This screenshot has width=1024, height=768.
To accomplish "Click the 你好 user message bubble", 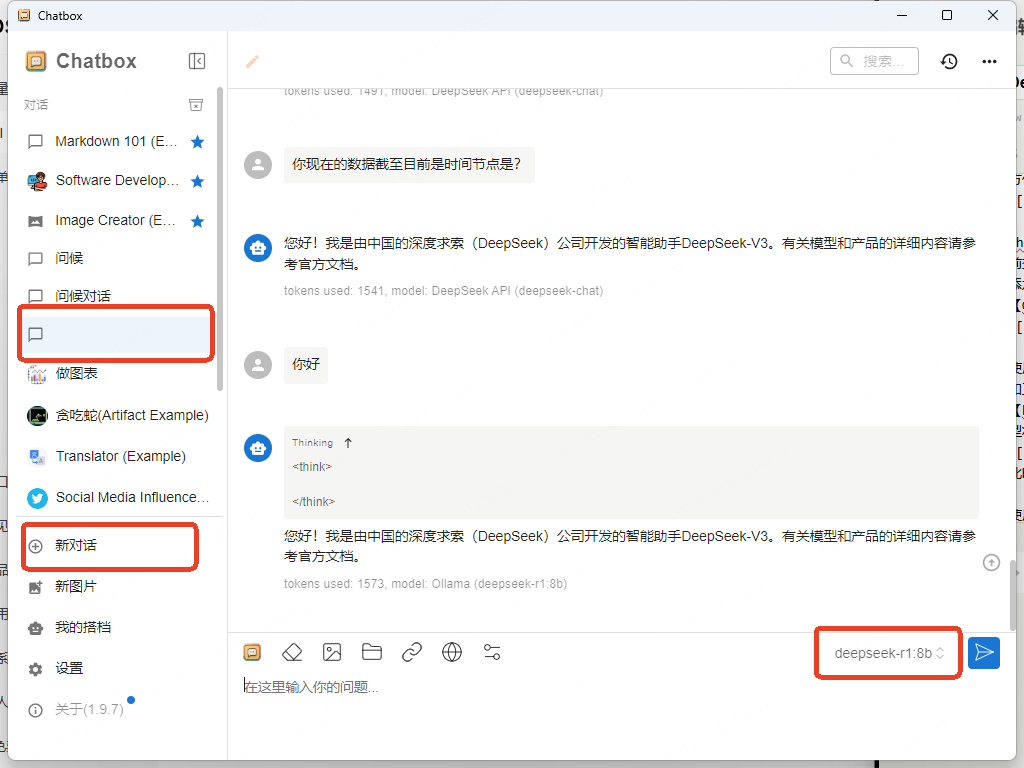I will 306,364.
